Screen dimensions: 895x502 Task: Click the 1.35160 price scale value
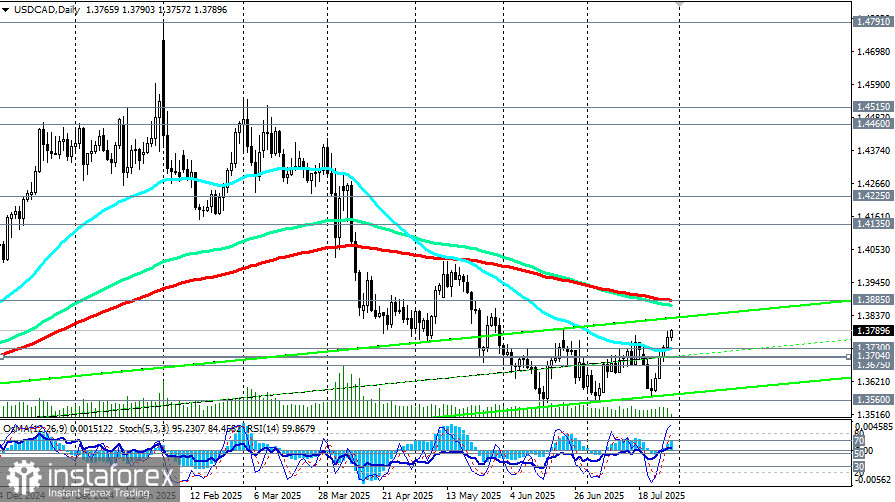[x=873, y=415]
